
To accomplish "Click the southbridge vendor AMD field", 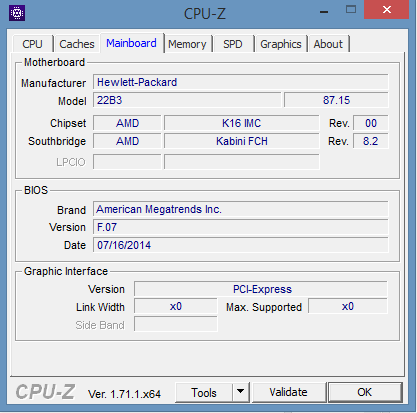I will [x=127, y=141].
